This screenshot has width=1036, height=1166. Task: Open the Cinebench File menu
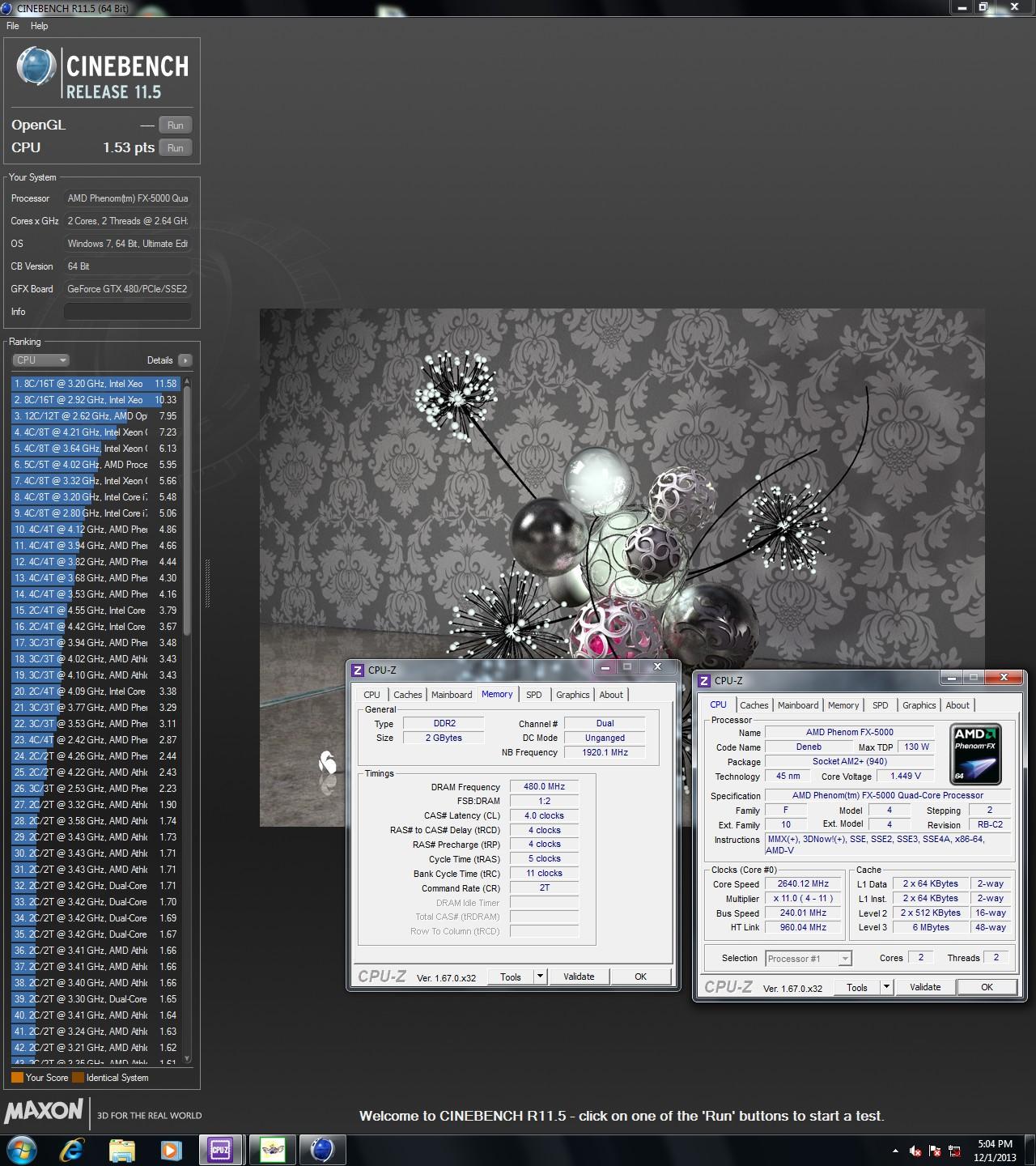13,26
